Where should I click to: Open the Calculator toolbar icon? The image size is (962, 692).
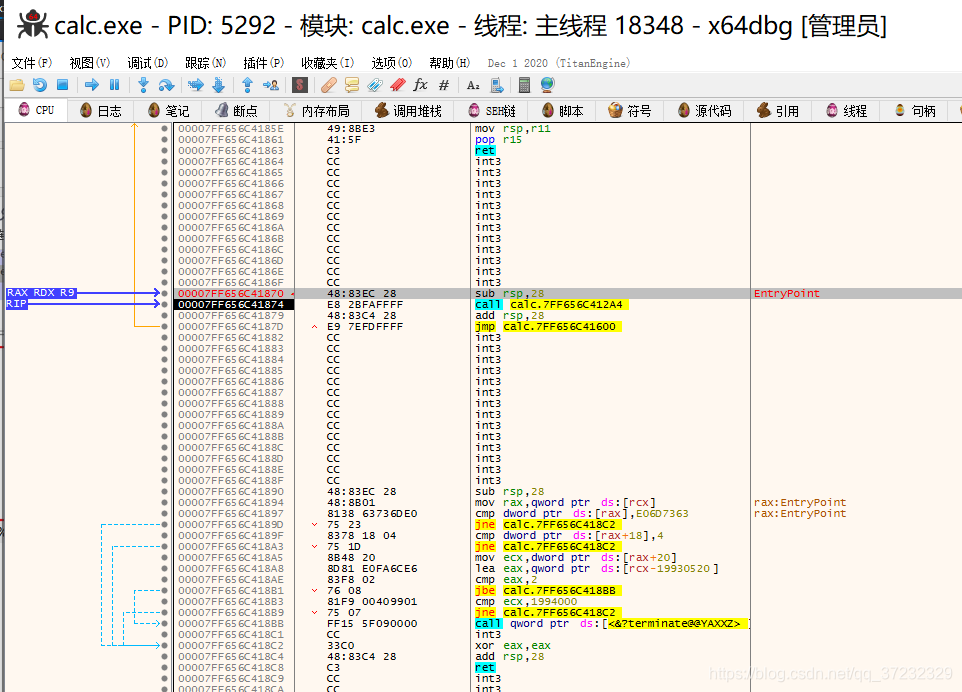[524, 85]
